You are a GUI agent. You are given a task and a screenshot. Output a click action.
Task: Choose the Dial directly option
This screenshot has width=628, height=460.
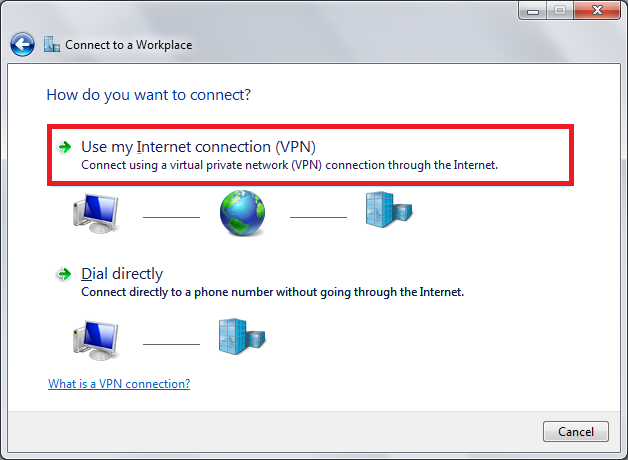pyautogui.click(x=122, y=274)
